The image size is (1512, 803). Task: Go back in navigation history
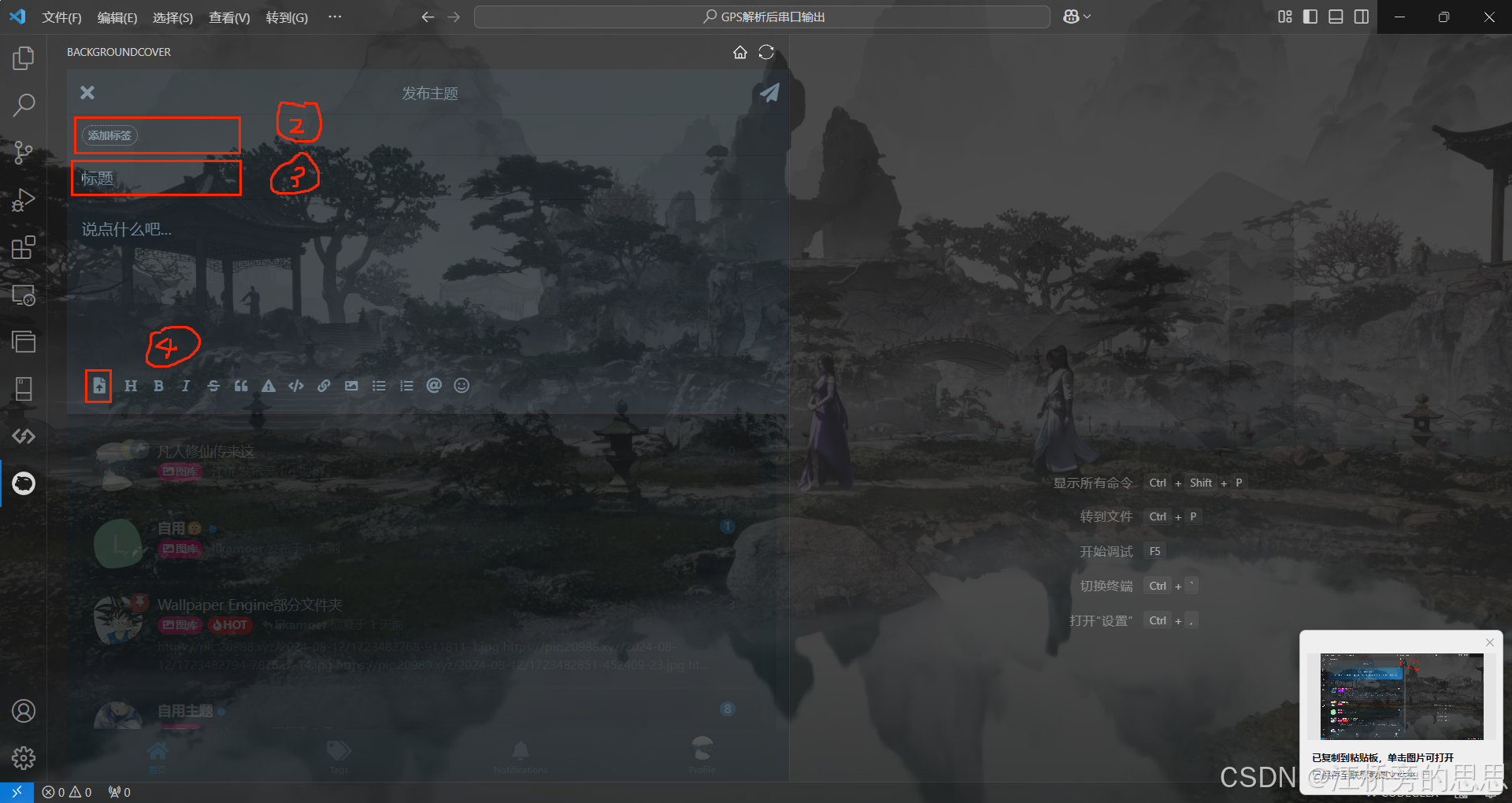pos(428,17)
